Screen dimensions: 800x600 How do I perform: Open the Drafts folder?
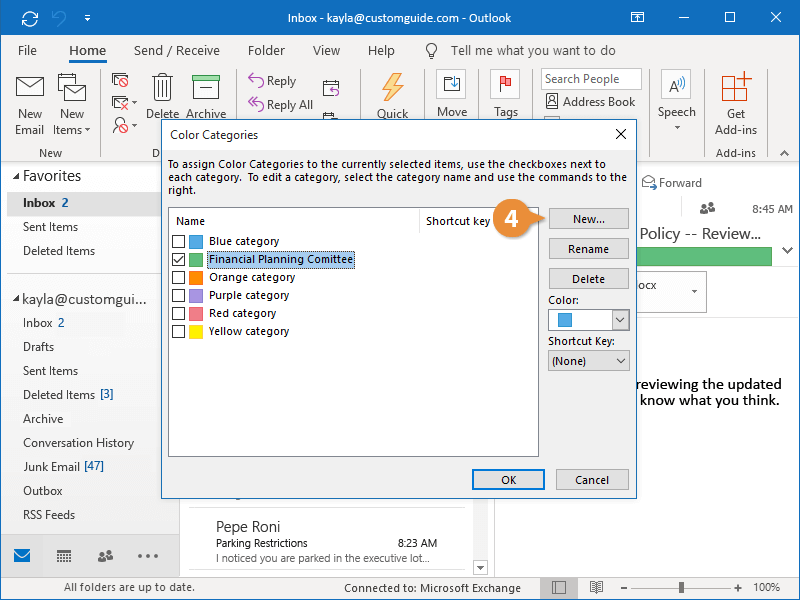pyautogui.click(x=38, y=347)
